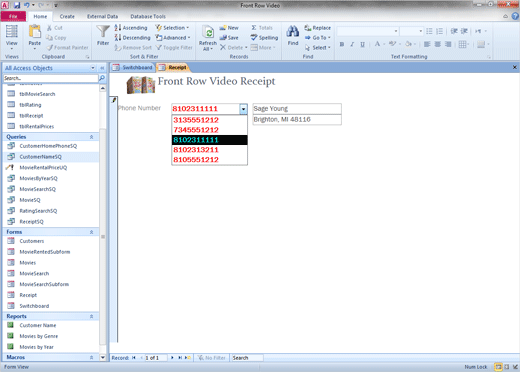Open the Find binoculars tool
Viewport: 520px width, 372px height.
[293, 32]
